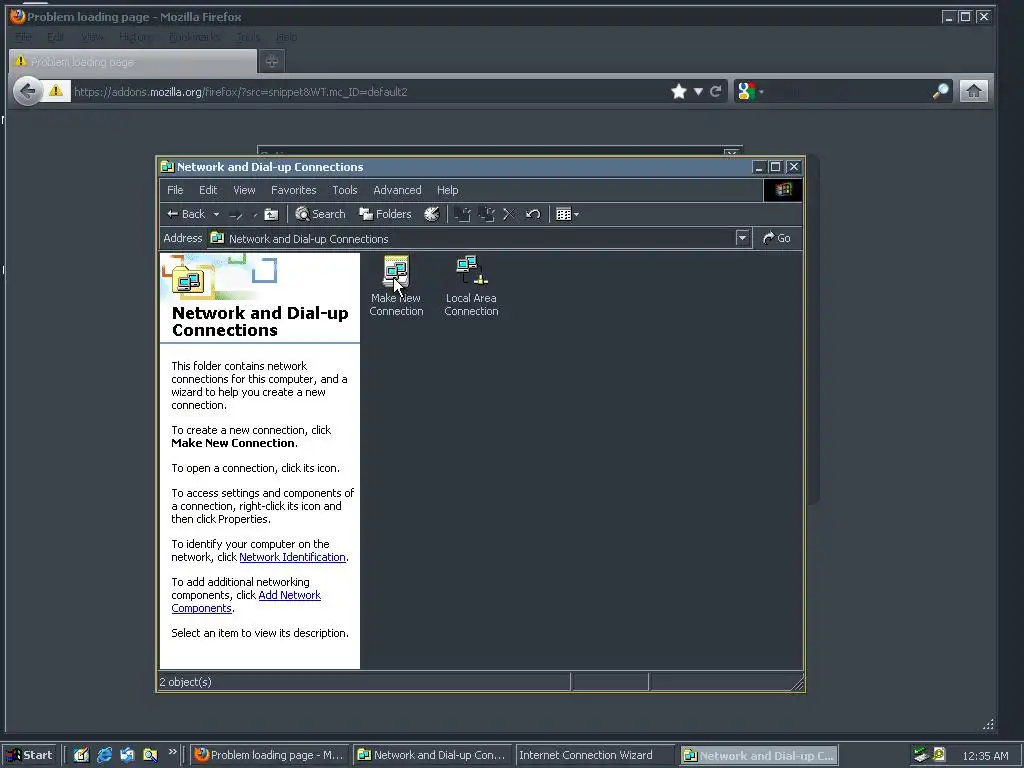The height and width of the screenshot is (768, 1024).
Task: Click the Copy To toolbar icon
Action: pyautogui.click(x=487, y=214)
